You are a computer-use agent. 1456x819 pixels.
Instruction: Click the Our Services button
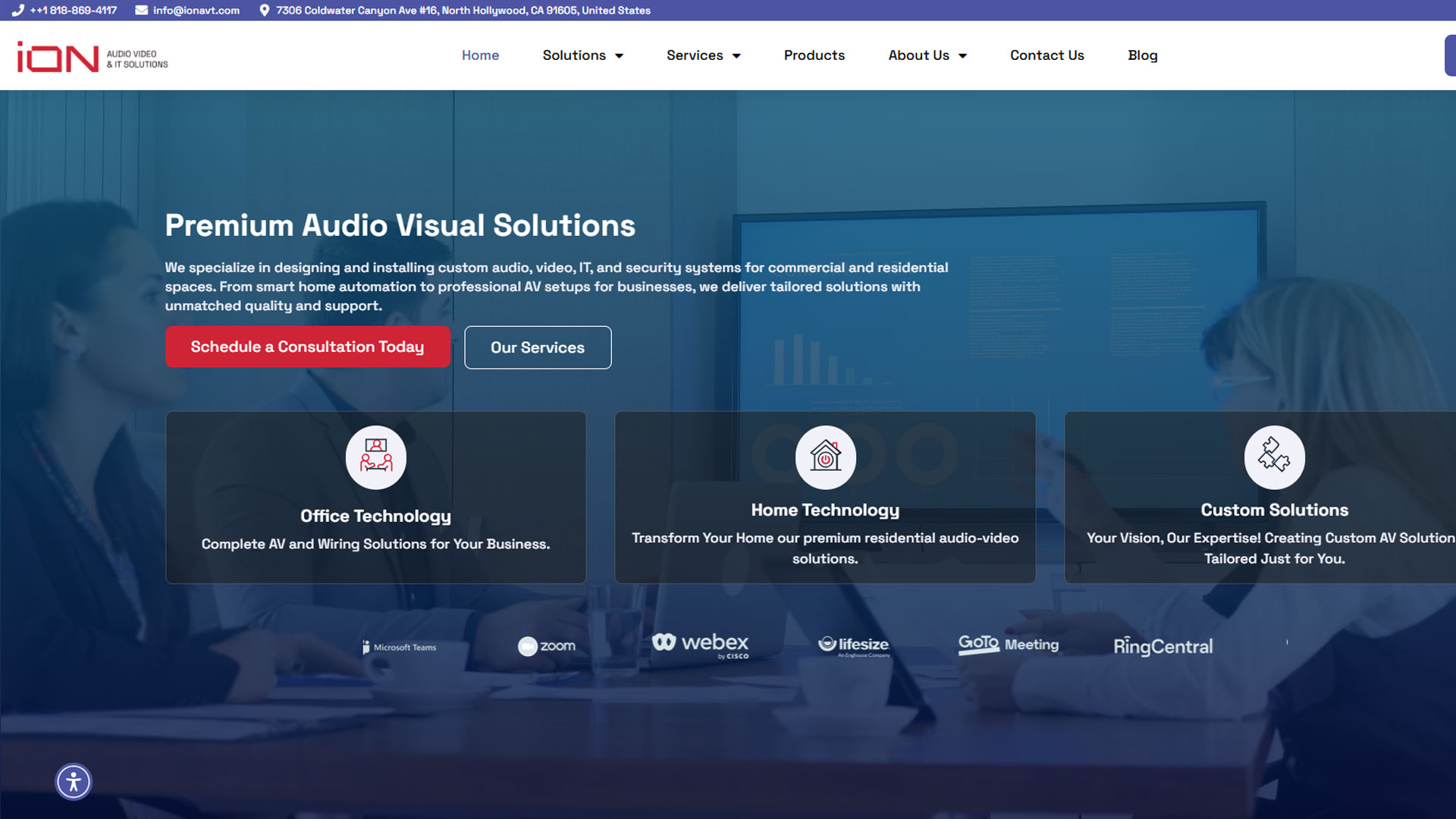[538, 347]
